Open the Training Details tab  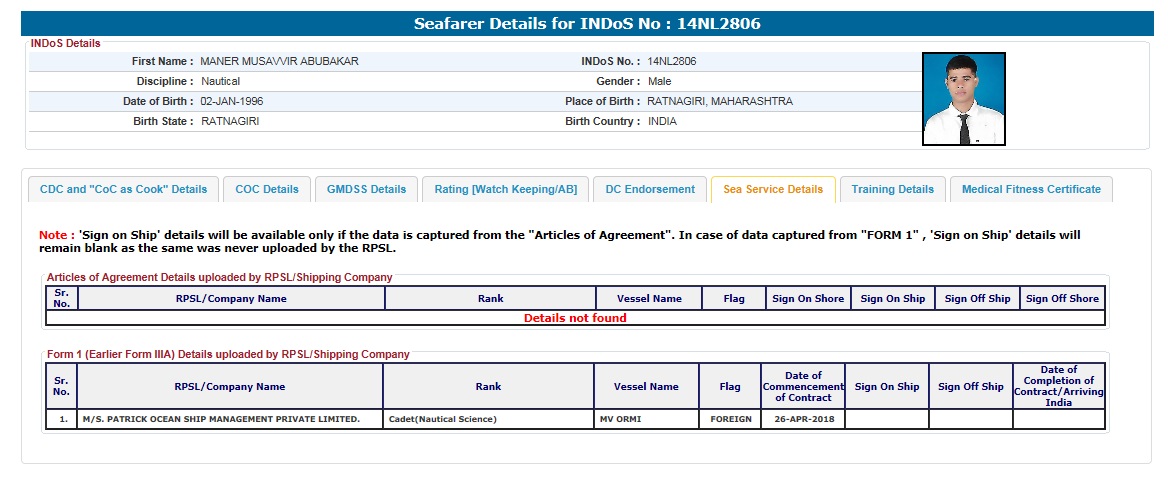[892, 189]
